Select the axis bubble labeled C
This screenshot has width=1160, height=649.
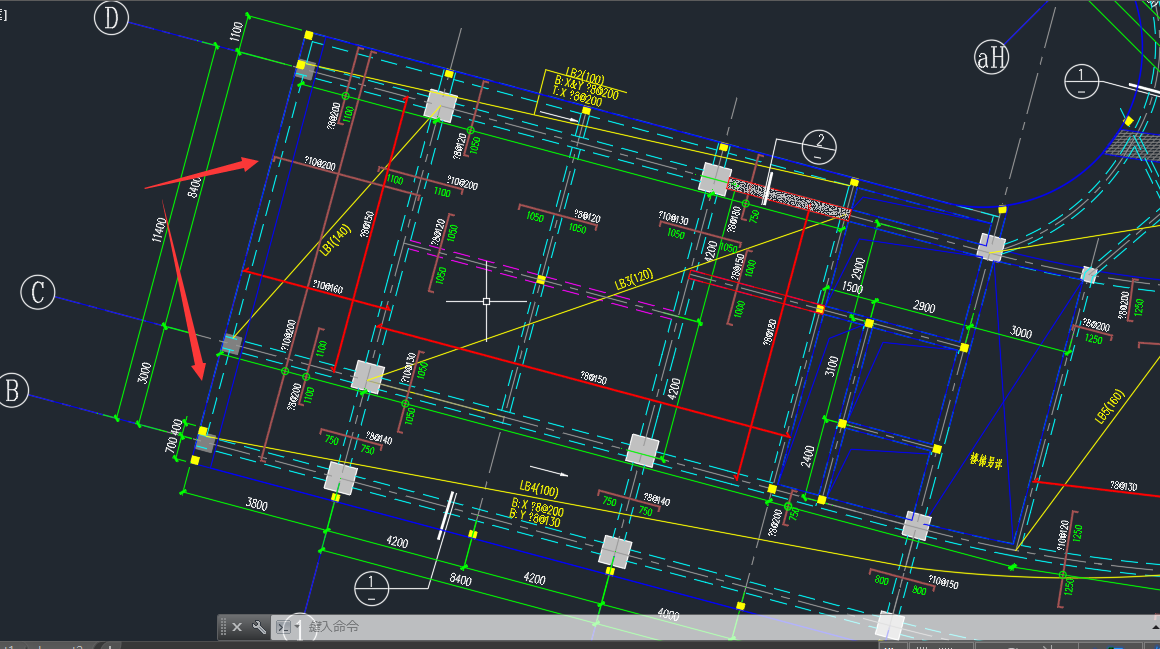click(38, 292)
